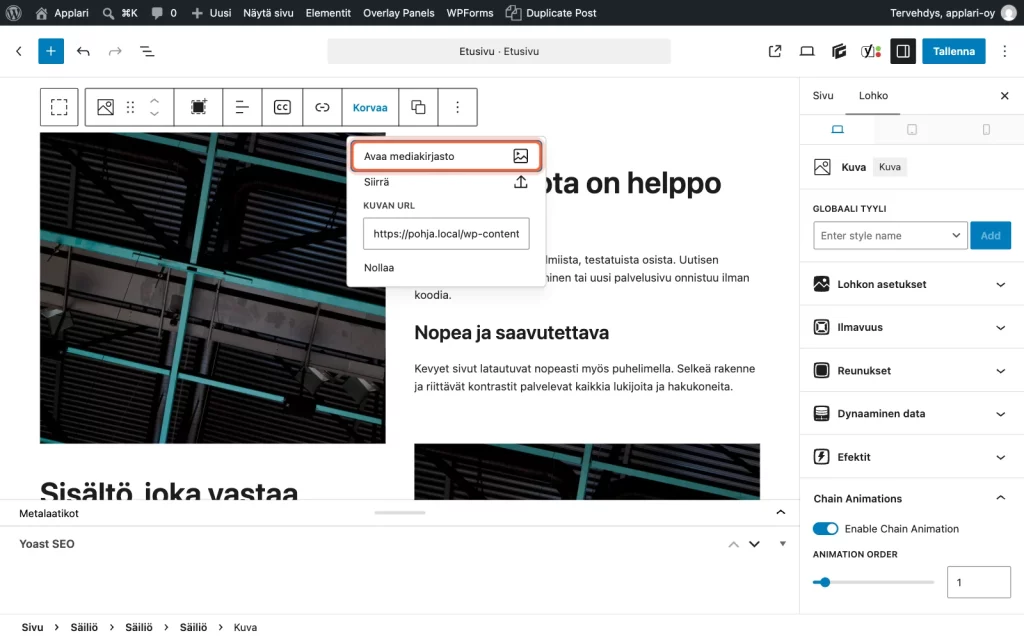Click Nollaa to reset image
The image size is (1024, 640).
(x=379, y=268)
